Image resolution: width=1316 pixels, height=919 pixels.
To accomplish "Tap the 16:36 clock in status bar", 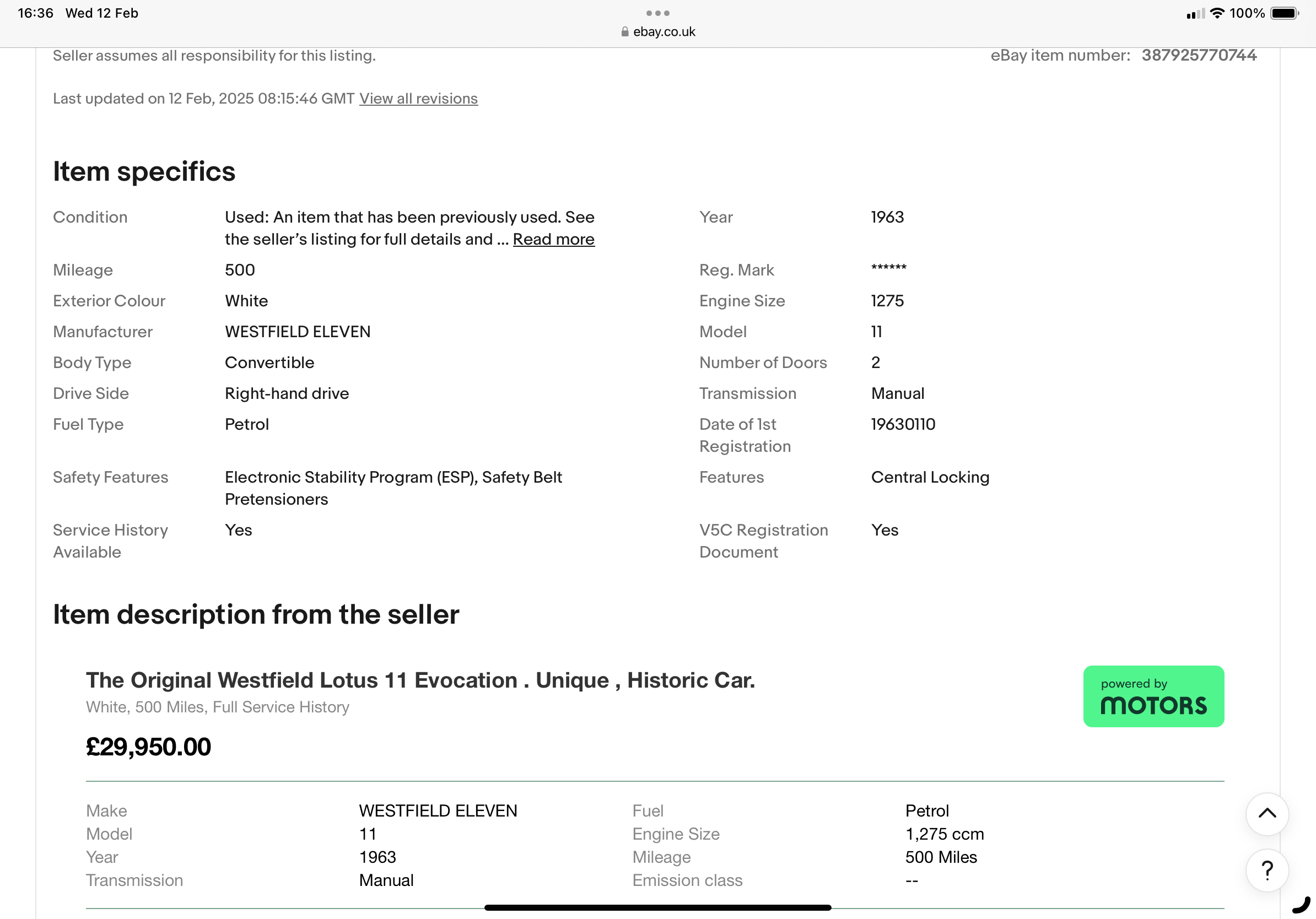I will tap(35, 13).
